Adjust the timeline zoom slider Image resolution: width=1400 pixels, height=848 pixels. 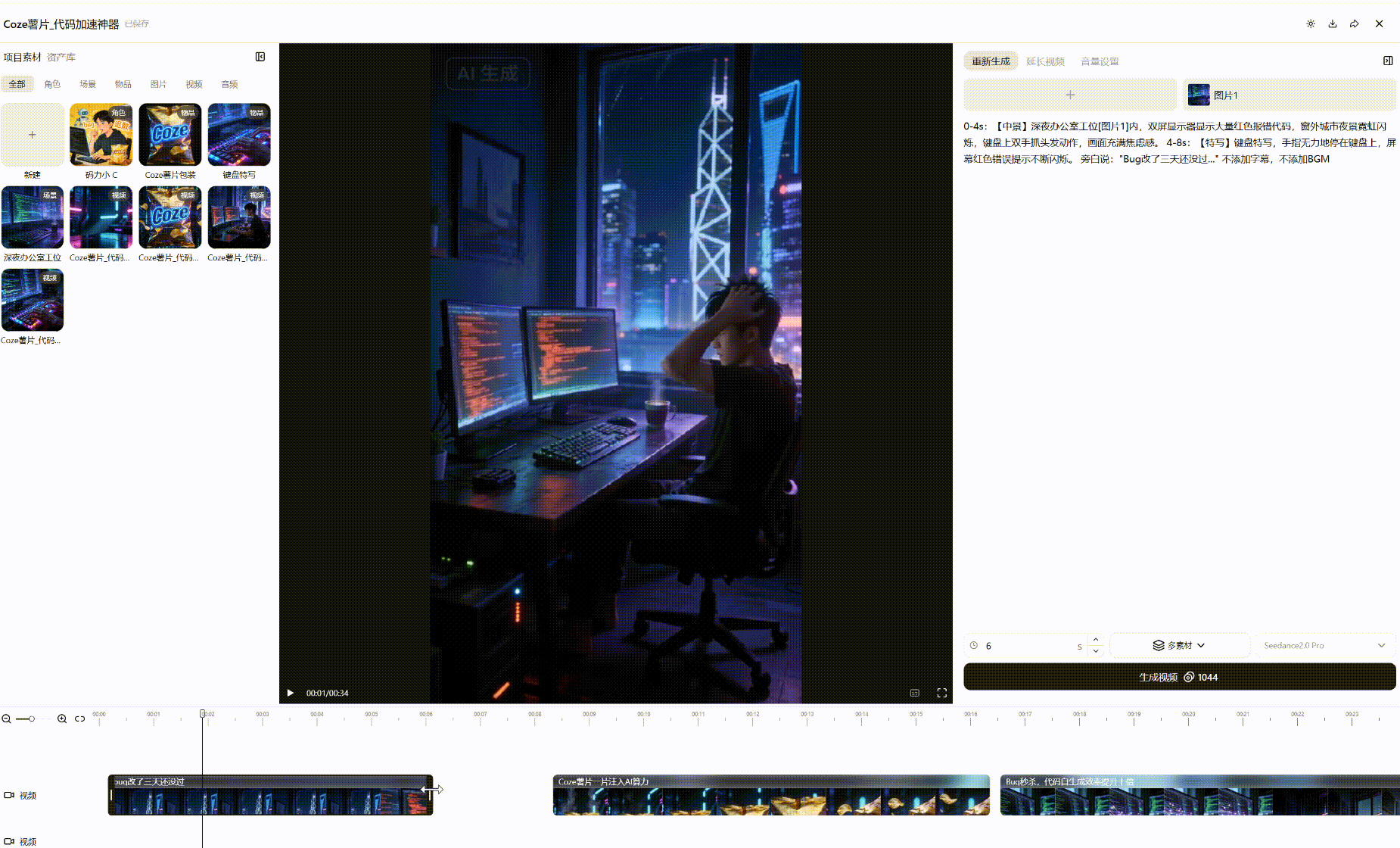31,719
